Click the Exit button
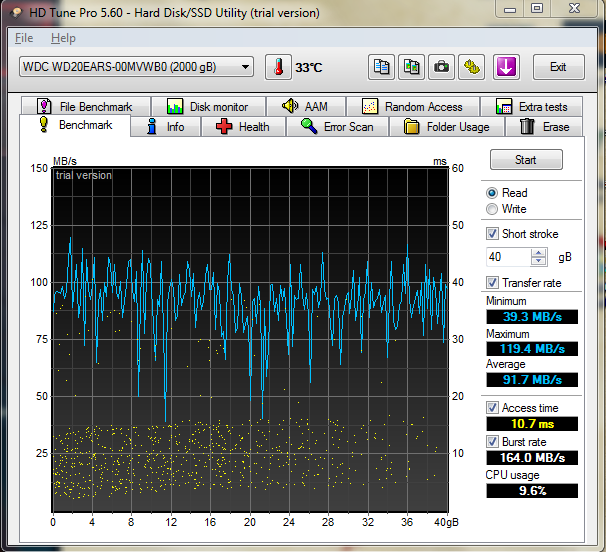 [x=558, y=67]
